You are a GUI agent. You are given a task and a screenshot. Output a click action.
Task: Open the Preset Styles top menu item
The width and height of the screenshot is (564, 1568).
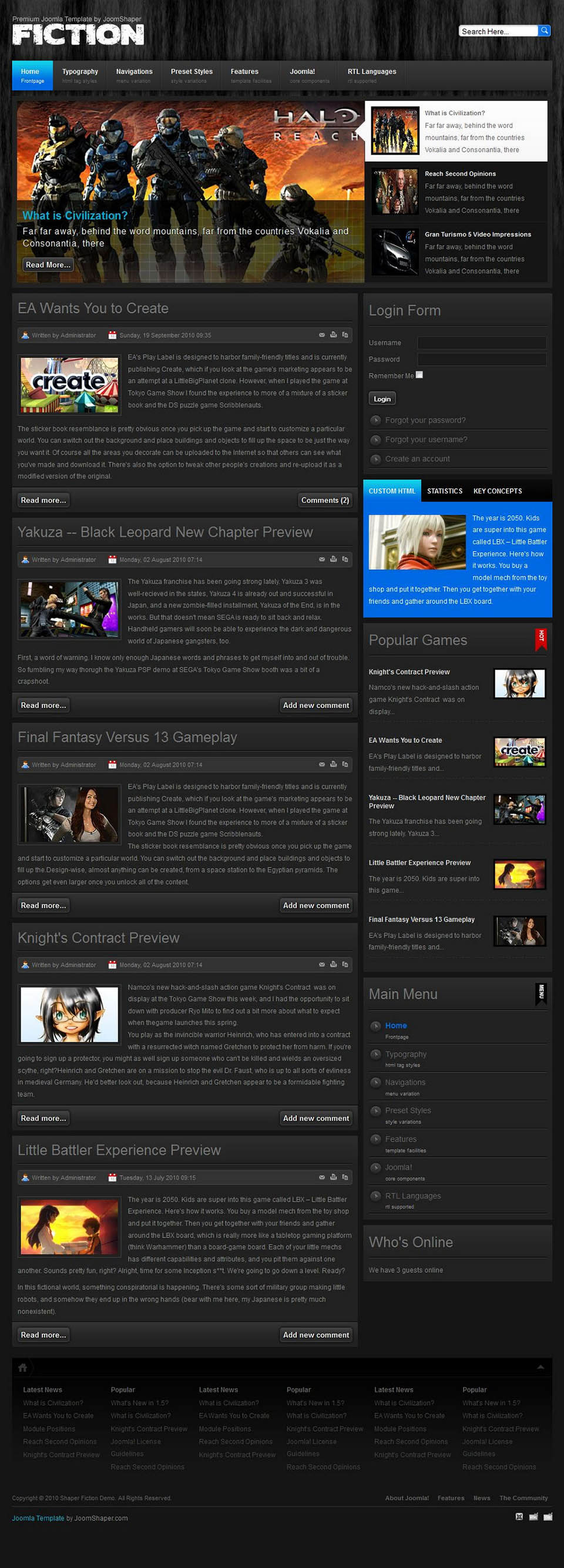[192, 75]
